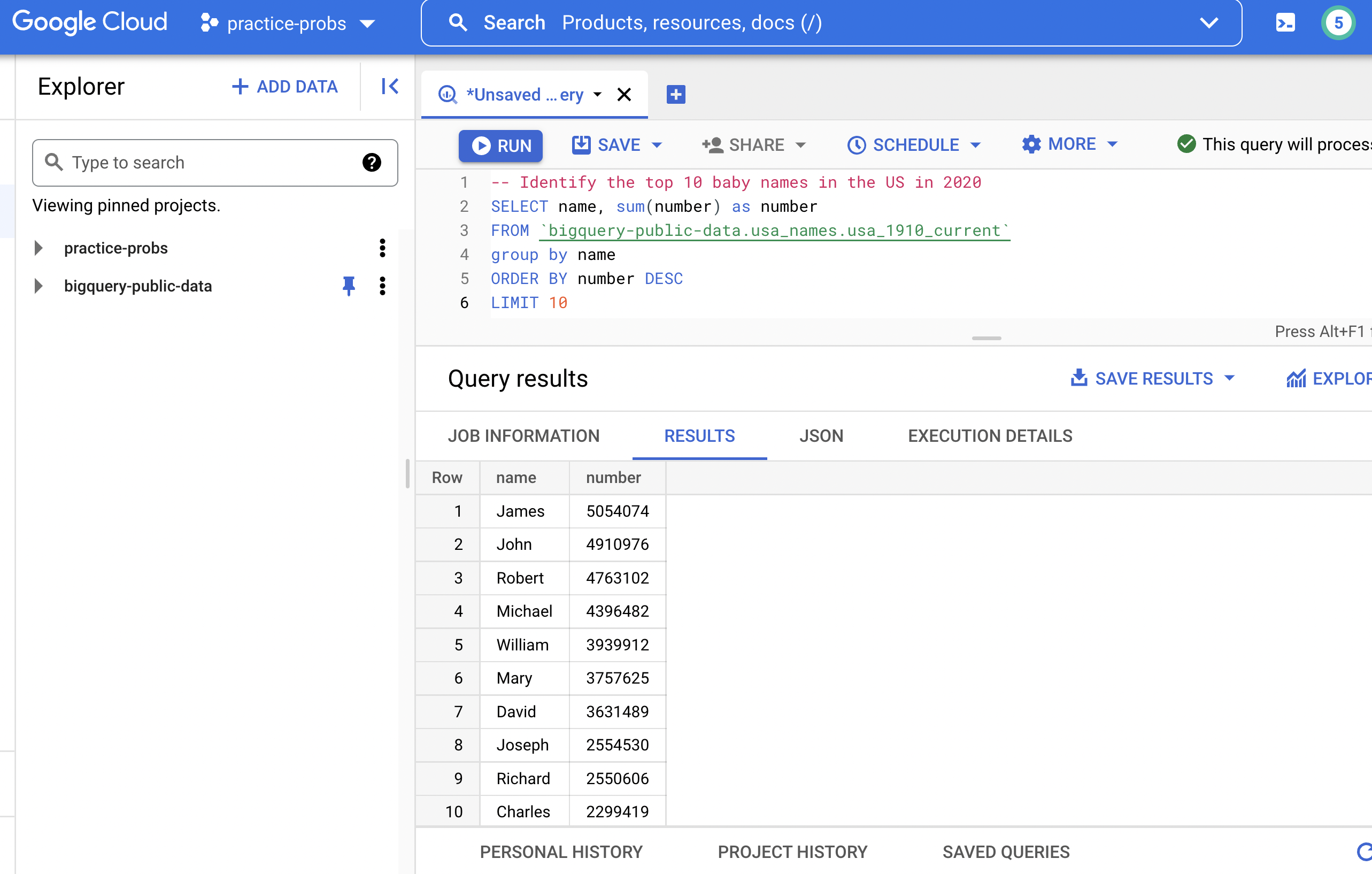
Task: Expand the top search bar chevron
Action: click(1208, 23)
